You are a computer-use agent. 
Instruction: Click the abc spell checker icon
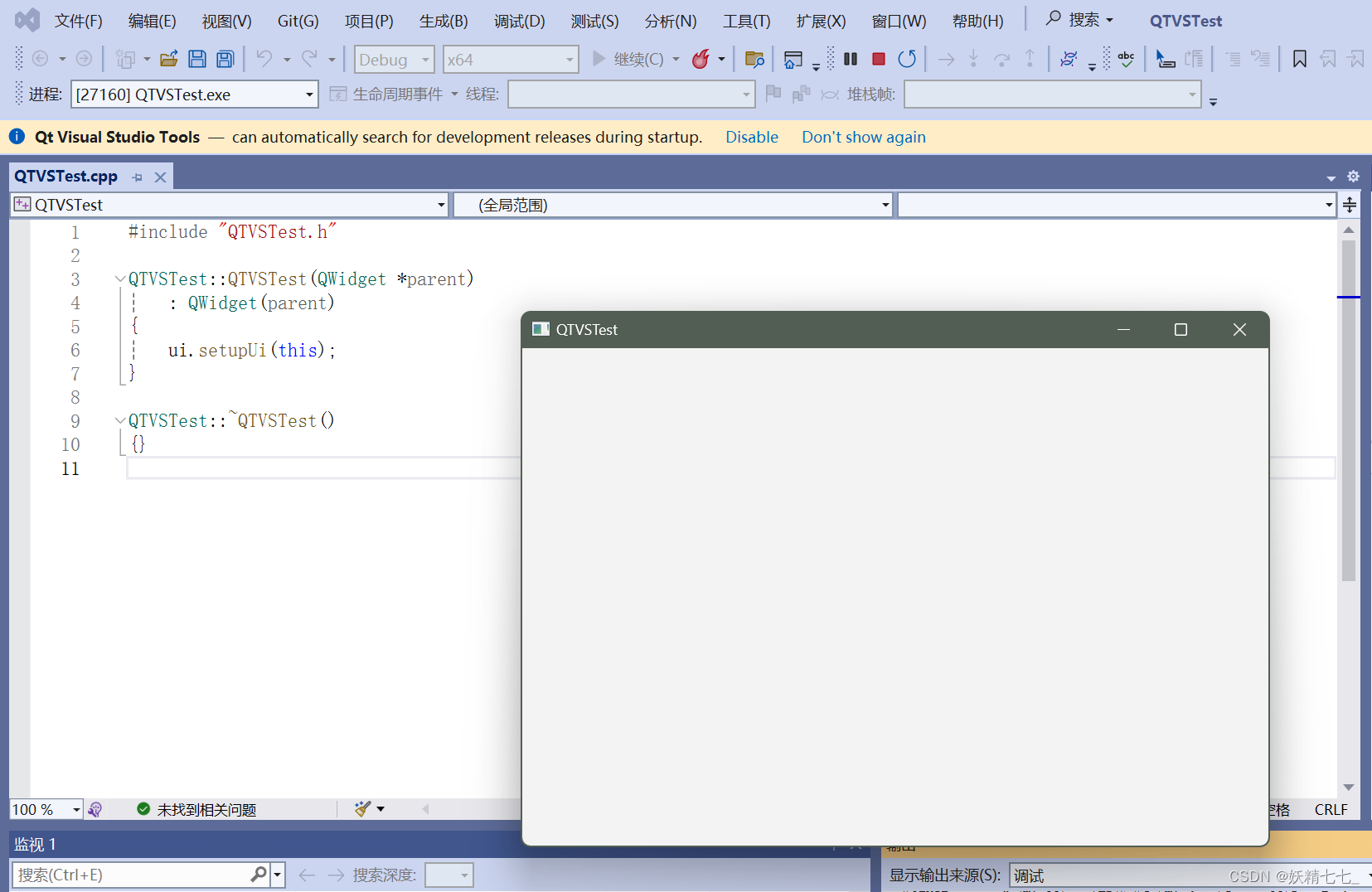(x=1126, y=59)
